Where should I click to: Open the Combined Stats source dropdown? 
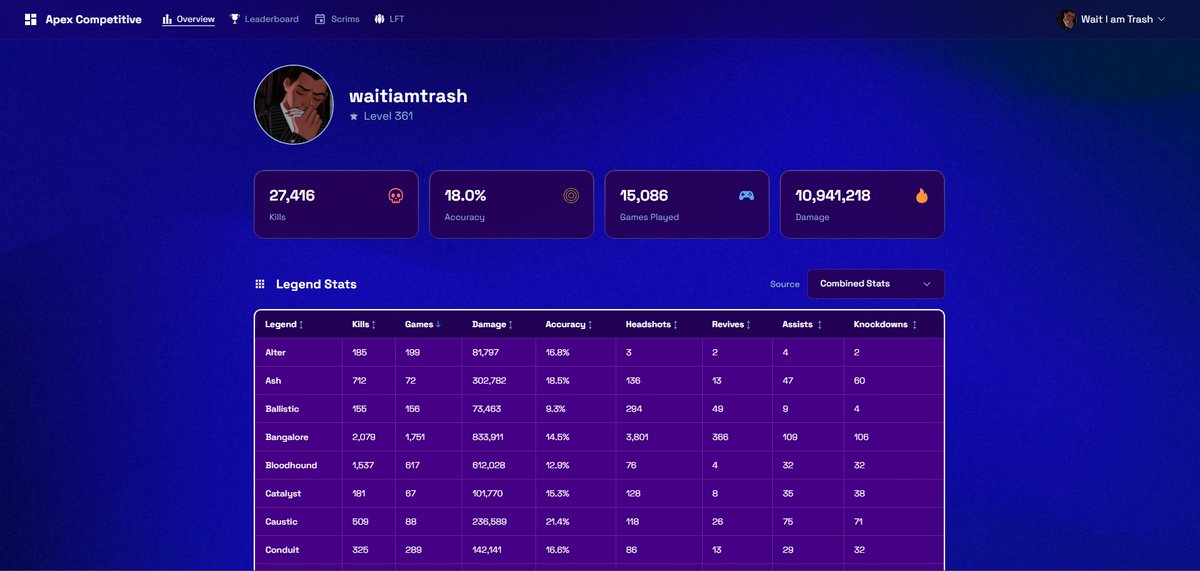point(875,284)
